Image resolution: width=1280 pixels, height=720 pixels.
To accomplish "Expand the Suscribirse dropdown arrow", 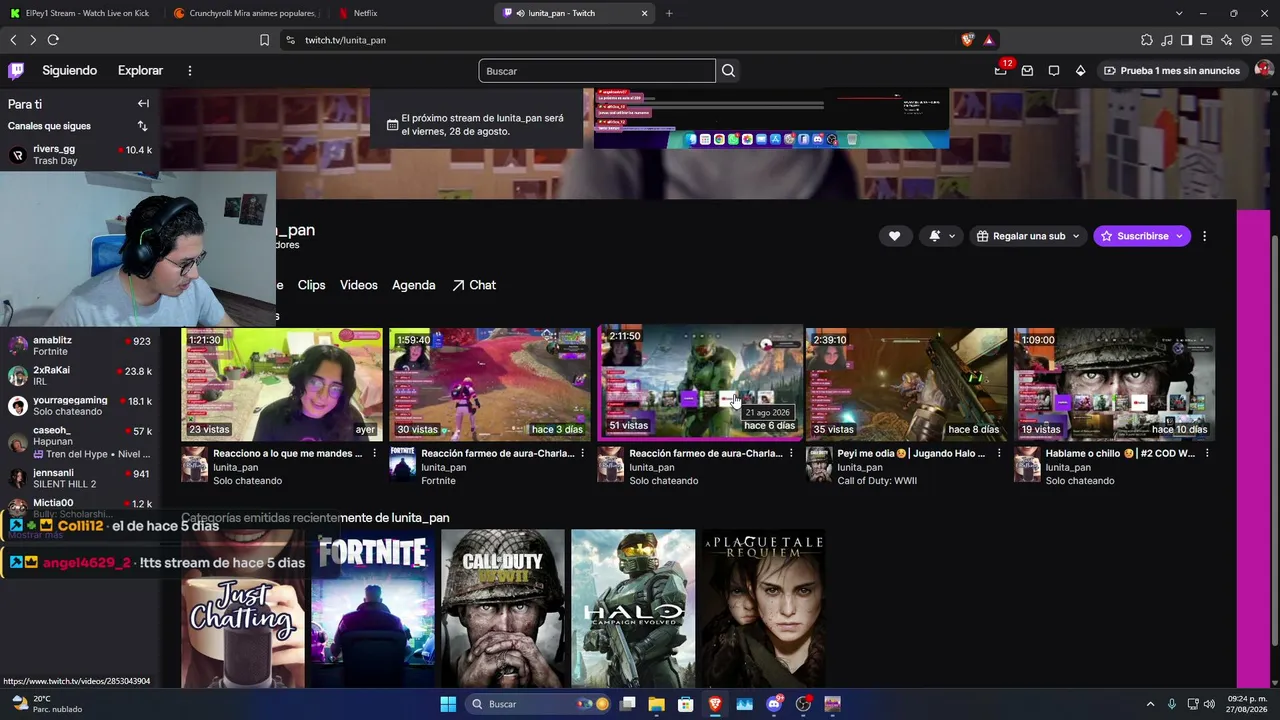I will click(x=1180, y=236).
